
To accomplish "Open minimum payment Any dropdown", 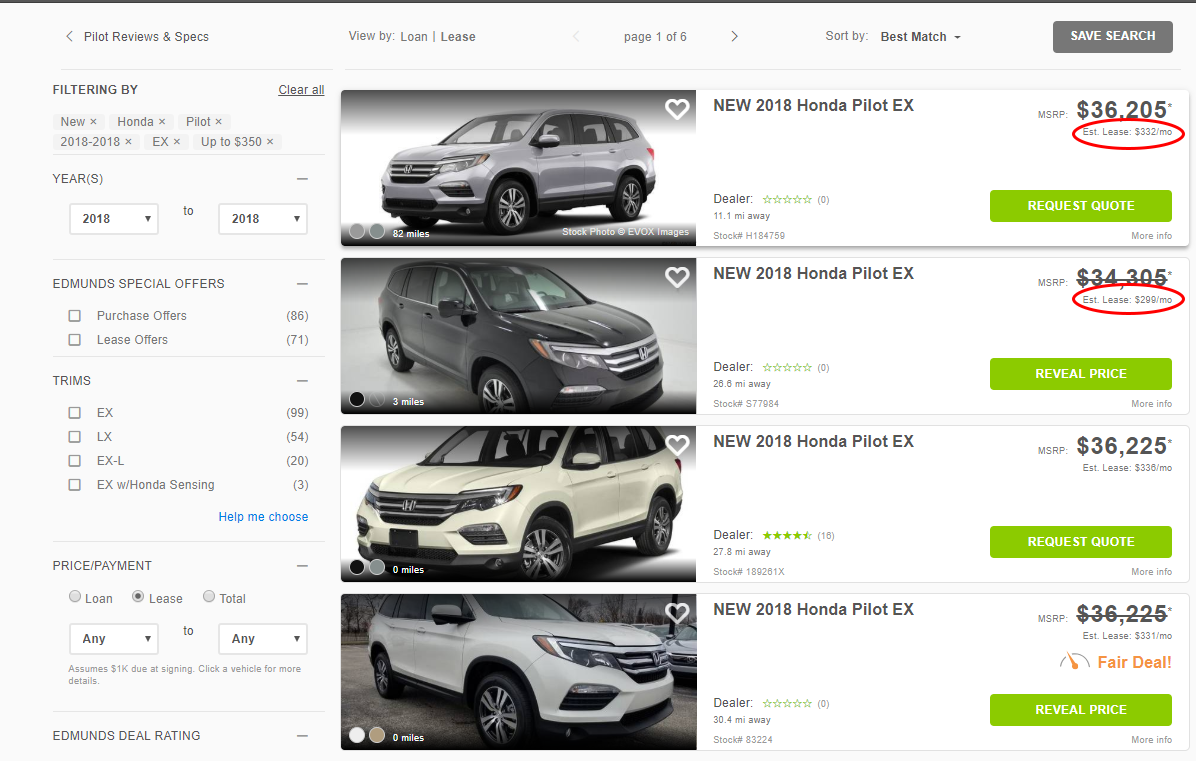I will coord(114,639).
